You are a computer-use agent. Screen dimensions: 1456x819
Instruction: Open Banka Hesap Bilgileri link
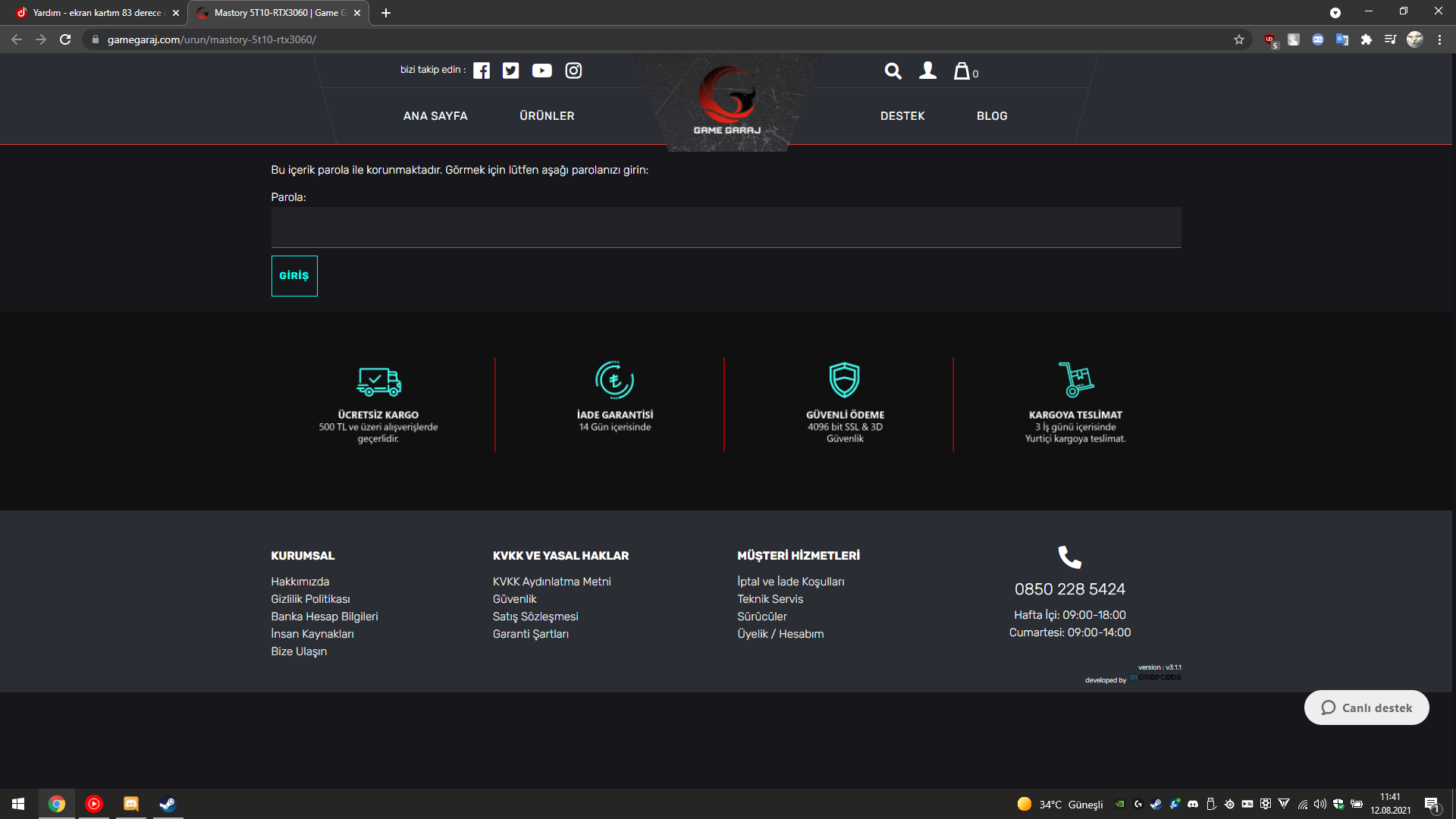point(325,617)
